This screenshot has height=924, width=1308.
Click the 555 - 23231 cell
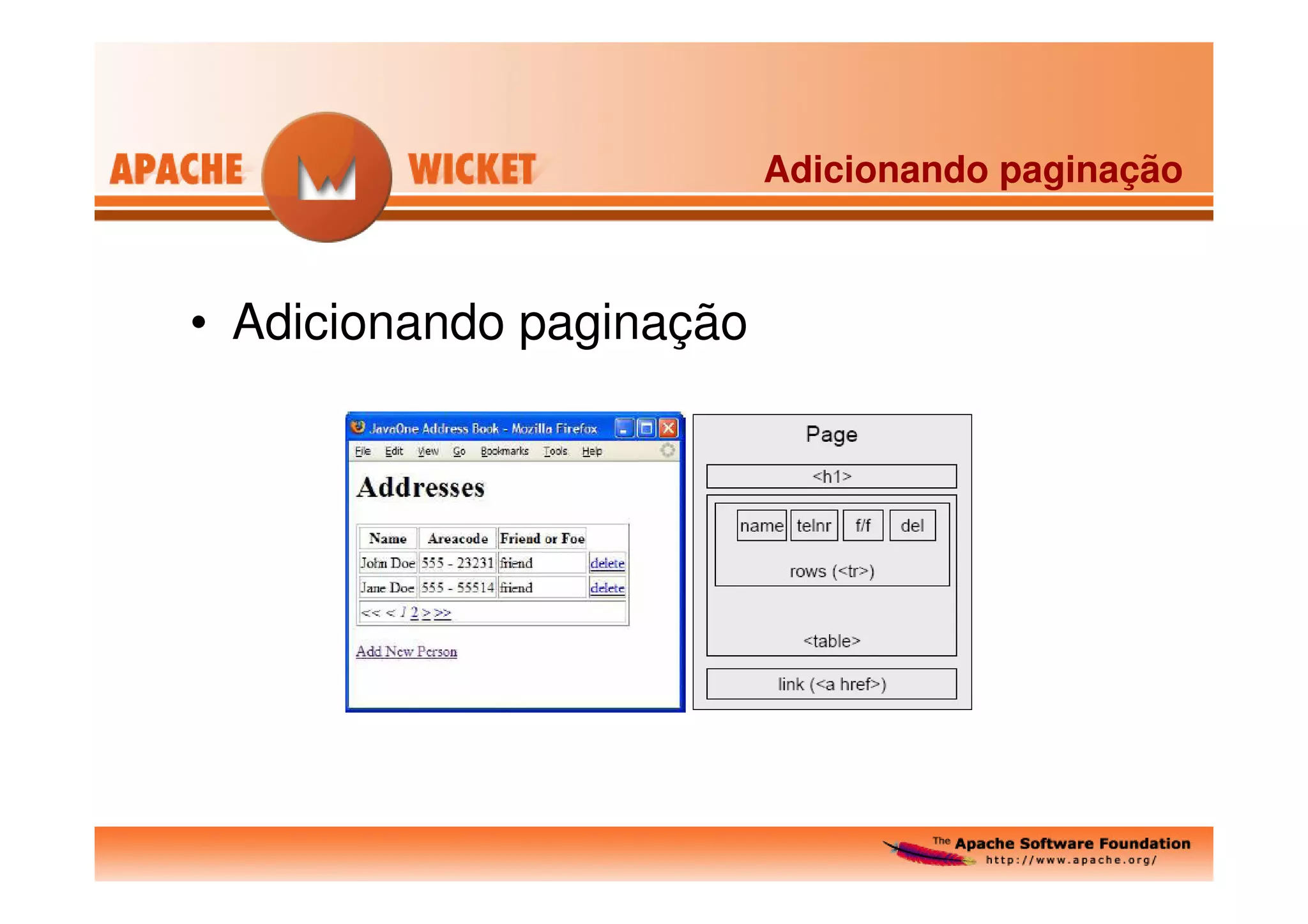point(458,563)
